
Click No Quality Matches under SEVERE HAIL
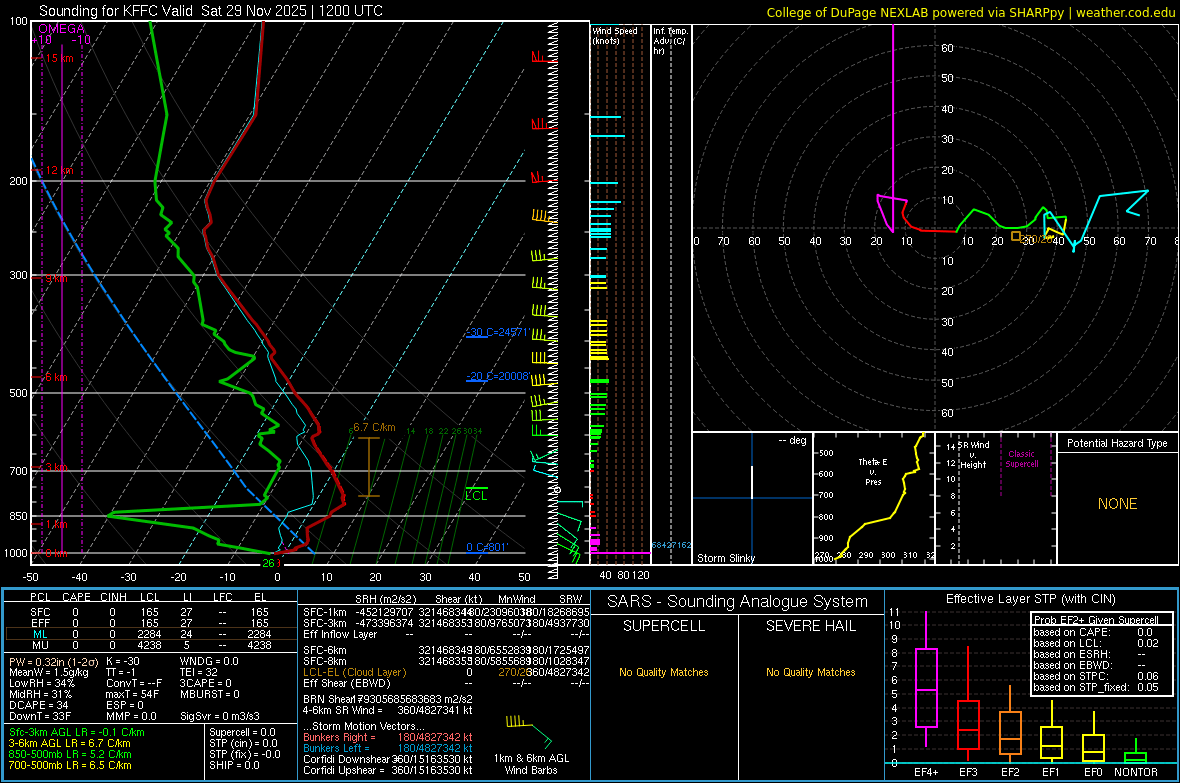coord(810,672)
